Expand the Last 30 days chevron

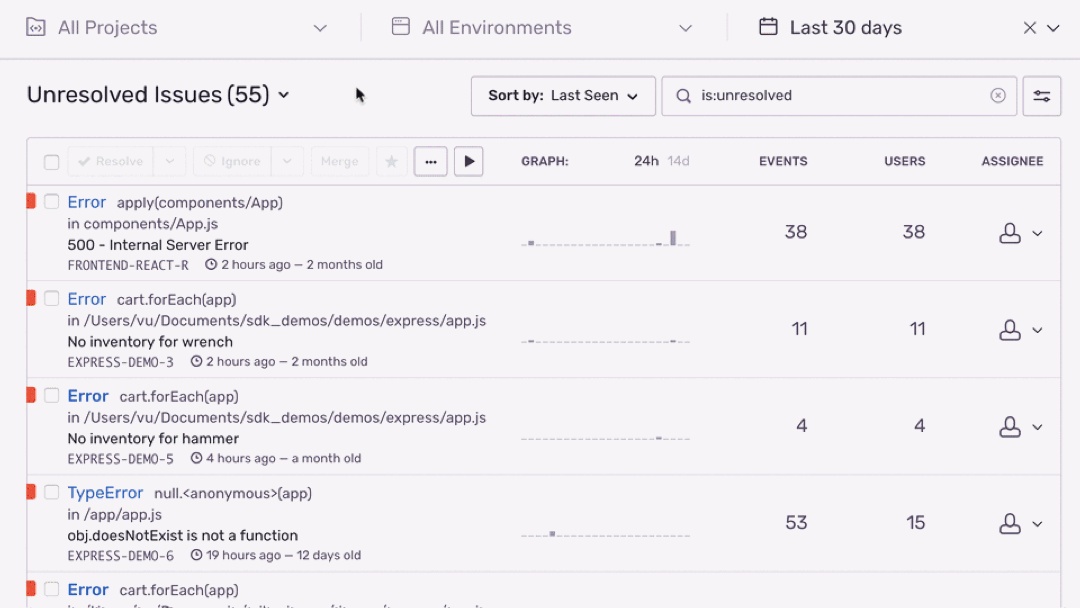[1053, 28]
